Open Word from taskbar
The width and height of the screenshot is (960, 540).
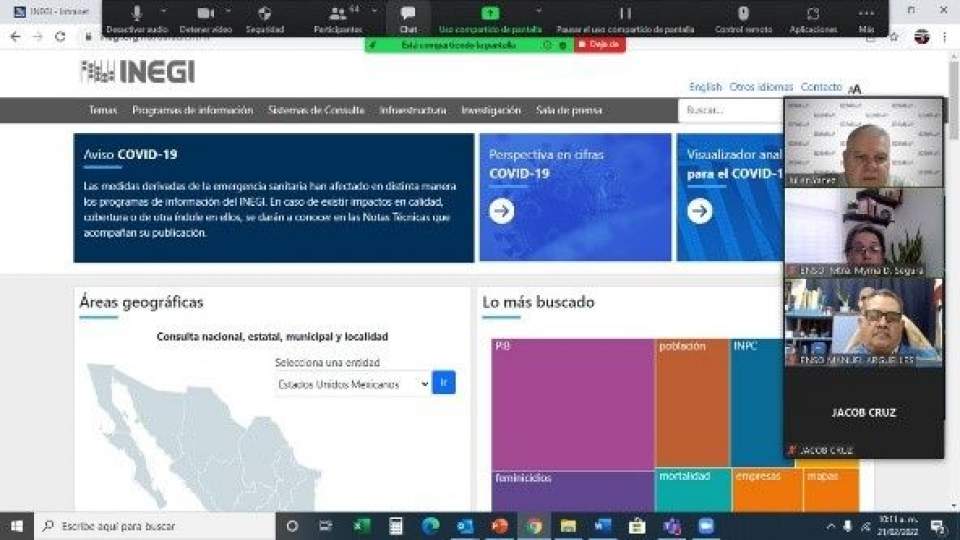point(602,526)
